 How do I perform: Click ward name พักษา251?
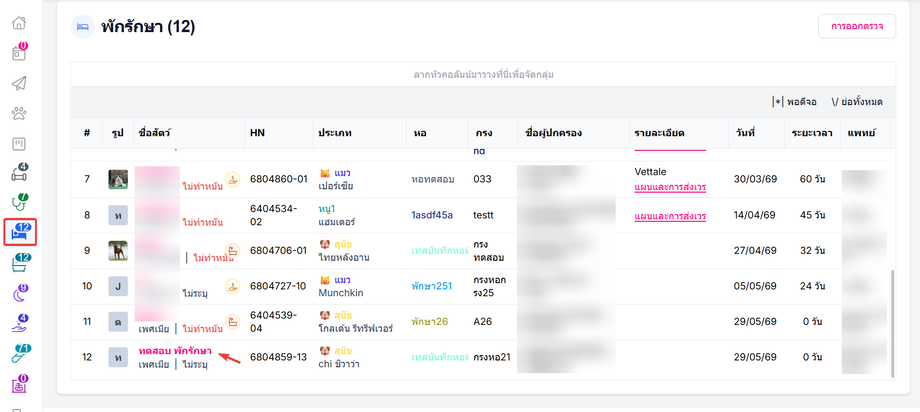(432, 286)
